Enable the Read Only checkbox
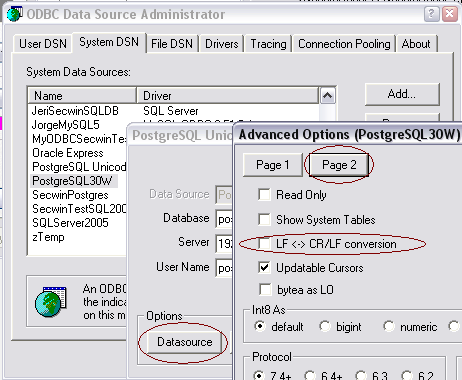This screenshot has width=462, height=380. coord(264,194)
